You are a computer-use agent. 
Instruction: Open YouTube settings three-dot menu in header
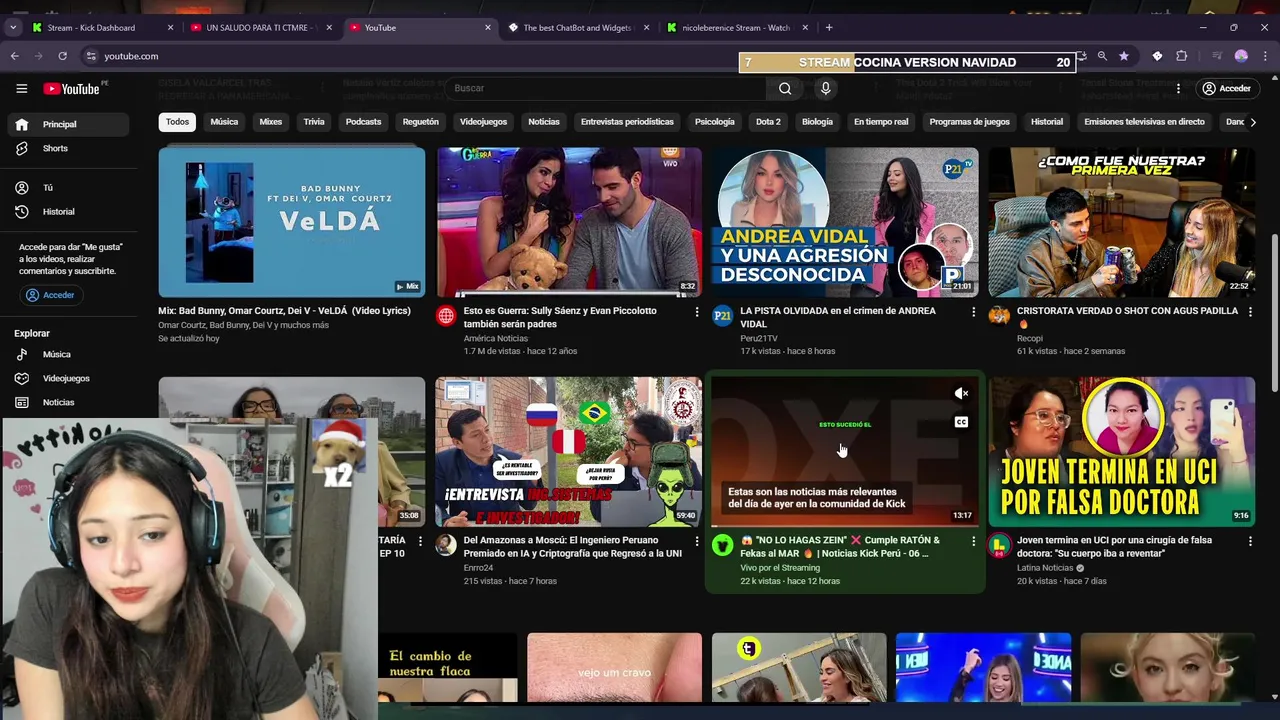click(1178, 89)
